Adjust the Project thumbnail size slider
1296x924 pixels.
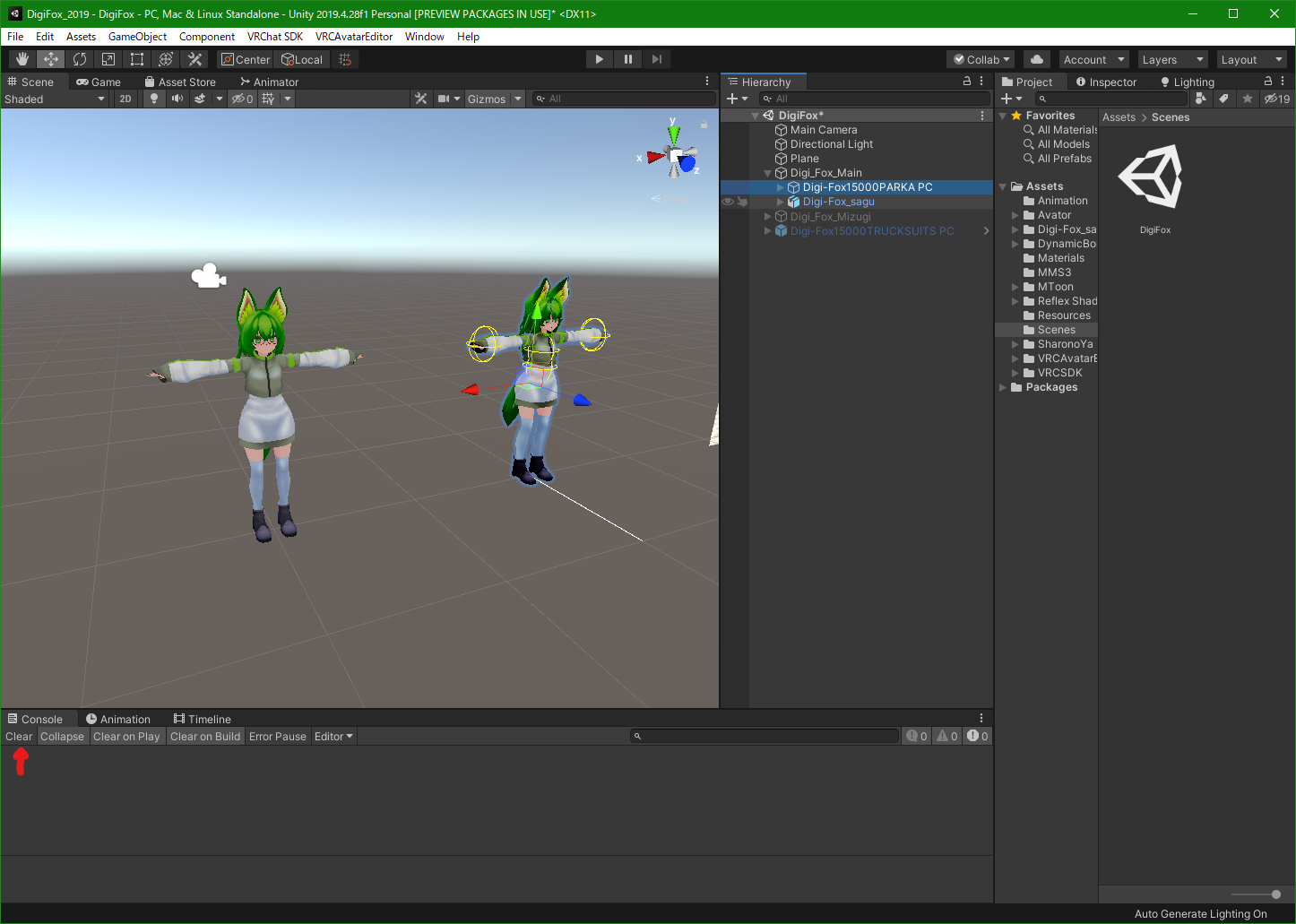pyautogui.click(x=1275, y=894)
